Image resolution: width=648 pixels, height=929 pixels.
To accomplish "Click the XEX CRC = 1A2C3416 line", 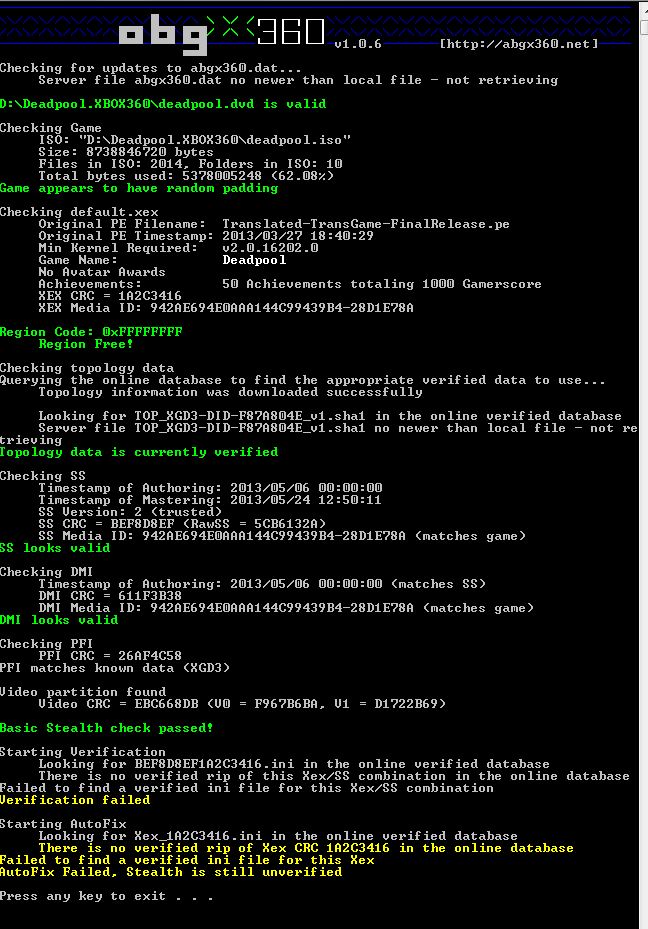I will point(110,296).
